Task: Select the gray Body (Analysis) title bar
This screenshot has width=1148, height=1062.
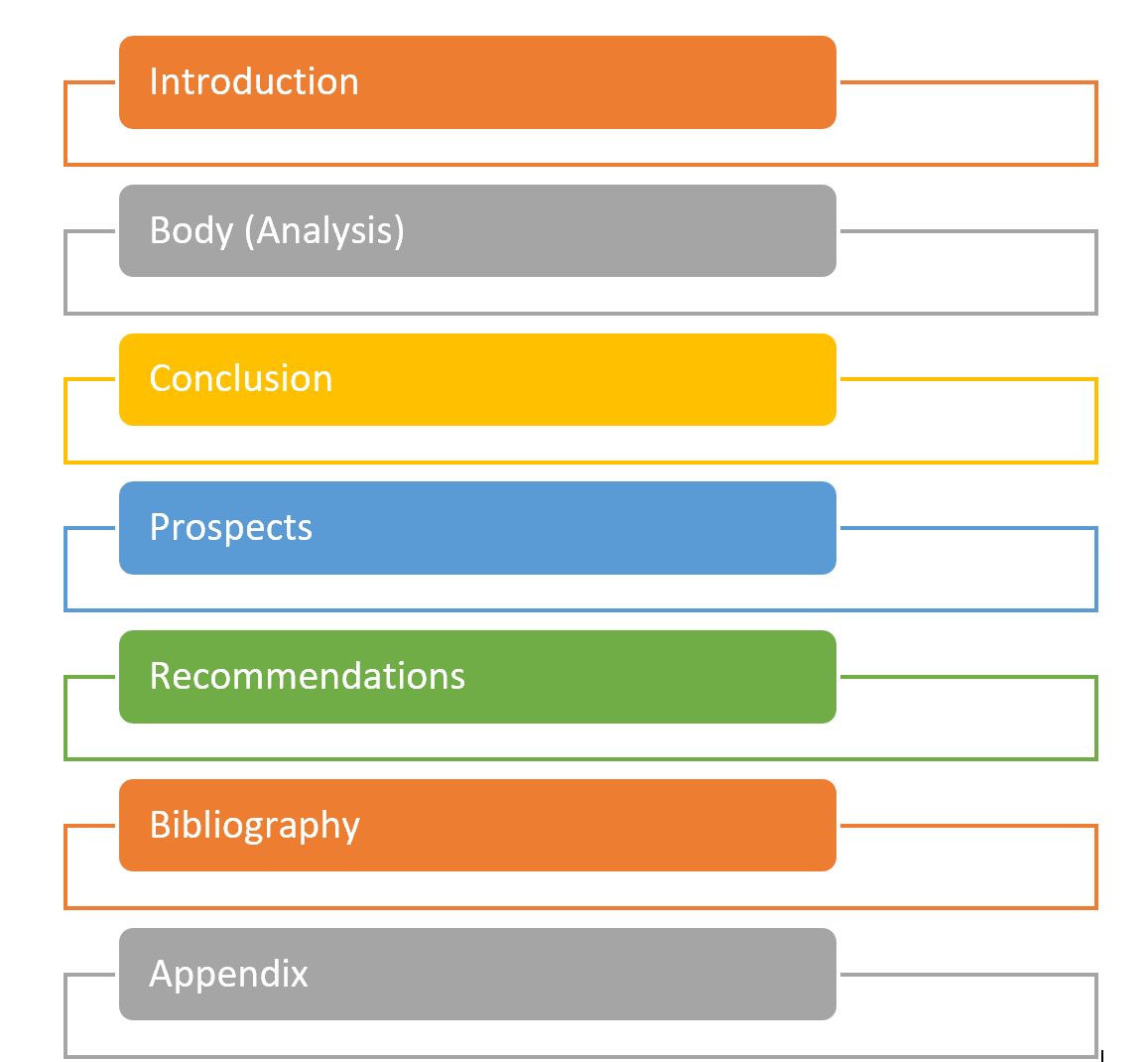Action: (477, 230)
